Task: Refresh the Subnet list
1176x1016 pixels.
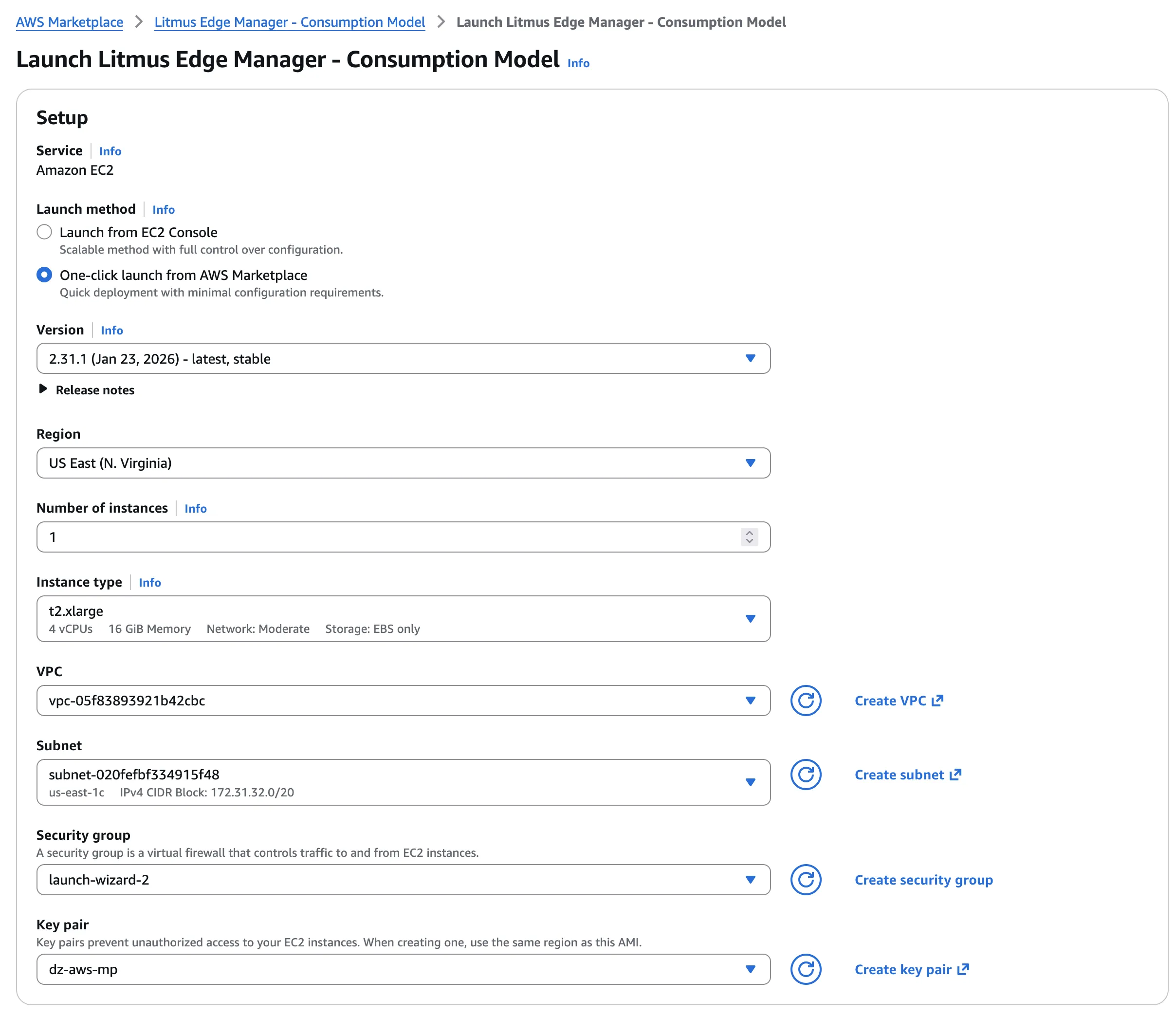Action: tap(806, 774)
